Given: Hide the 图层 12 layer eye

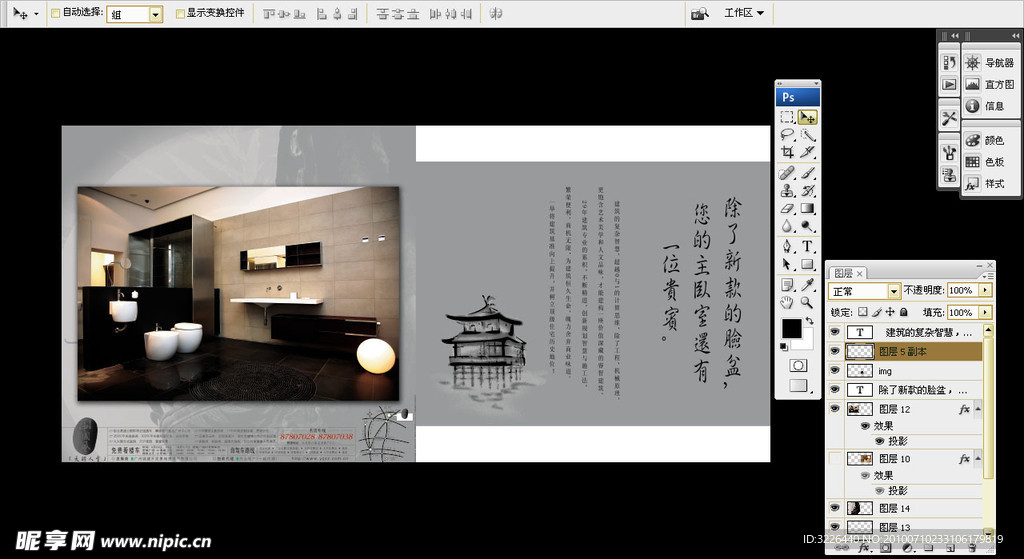Looking at the screenshot, I should [x=835, y=409].
